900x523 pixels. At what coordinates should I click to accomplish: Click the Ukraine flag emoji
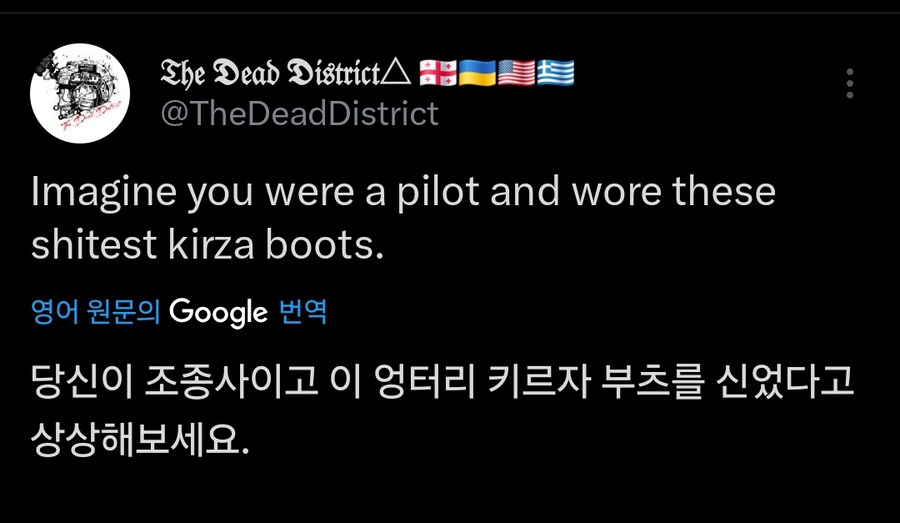click(x=477, y=73)
